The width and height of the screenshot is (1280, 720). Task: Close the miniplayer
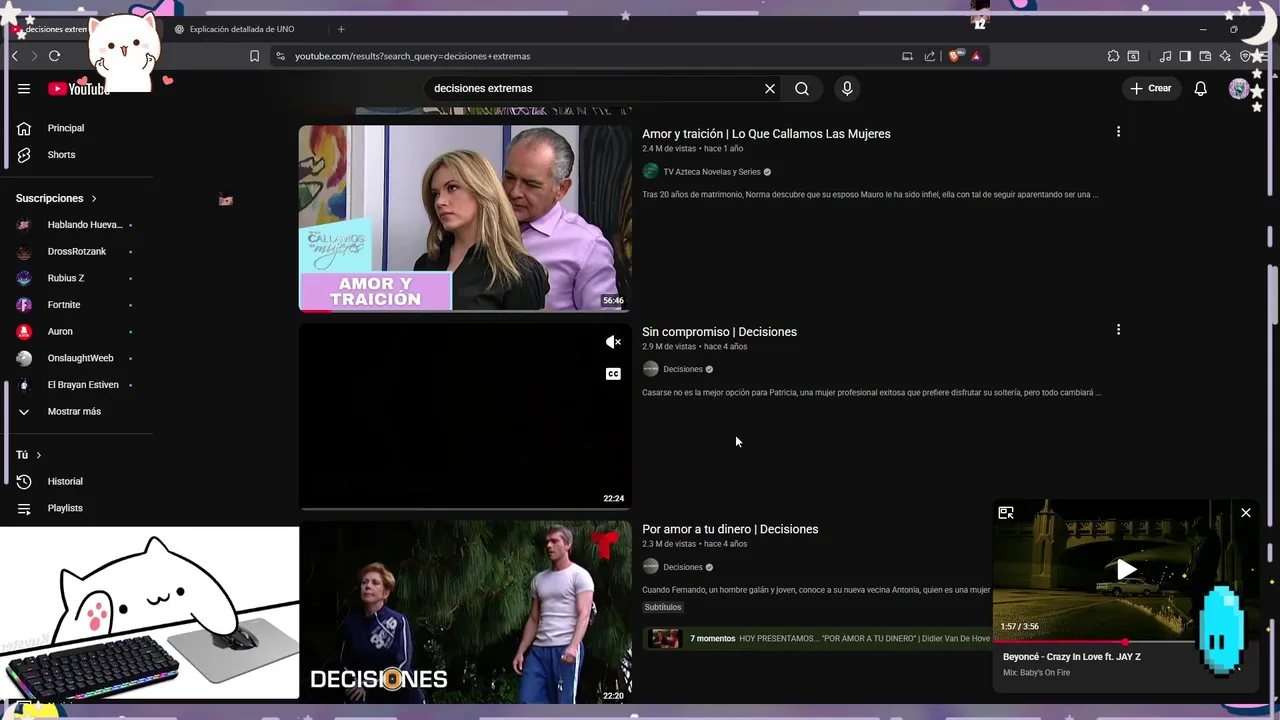pyautogui.click(x=1246, y=513)
